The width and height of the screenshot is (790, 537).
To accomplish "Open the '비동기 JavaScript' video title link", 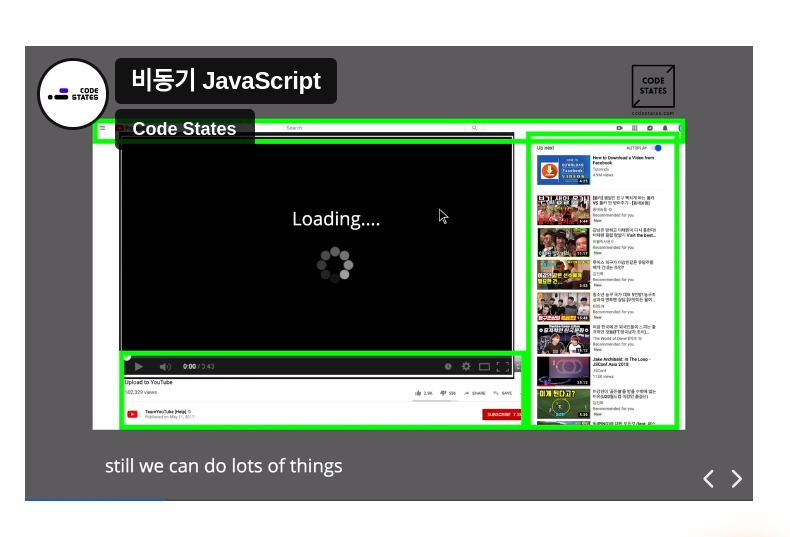I will 226,81.
